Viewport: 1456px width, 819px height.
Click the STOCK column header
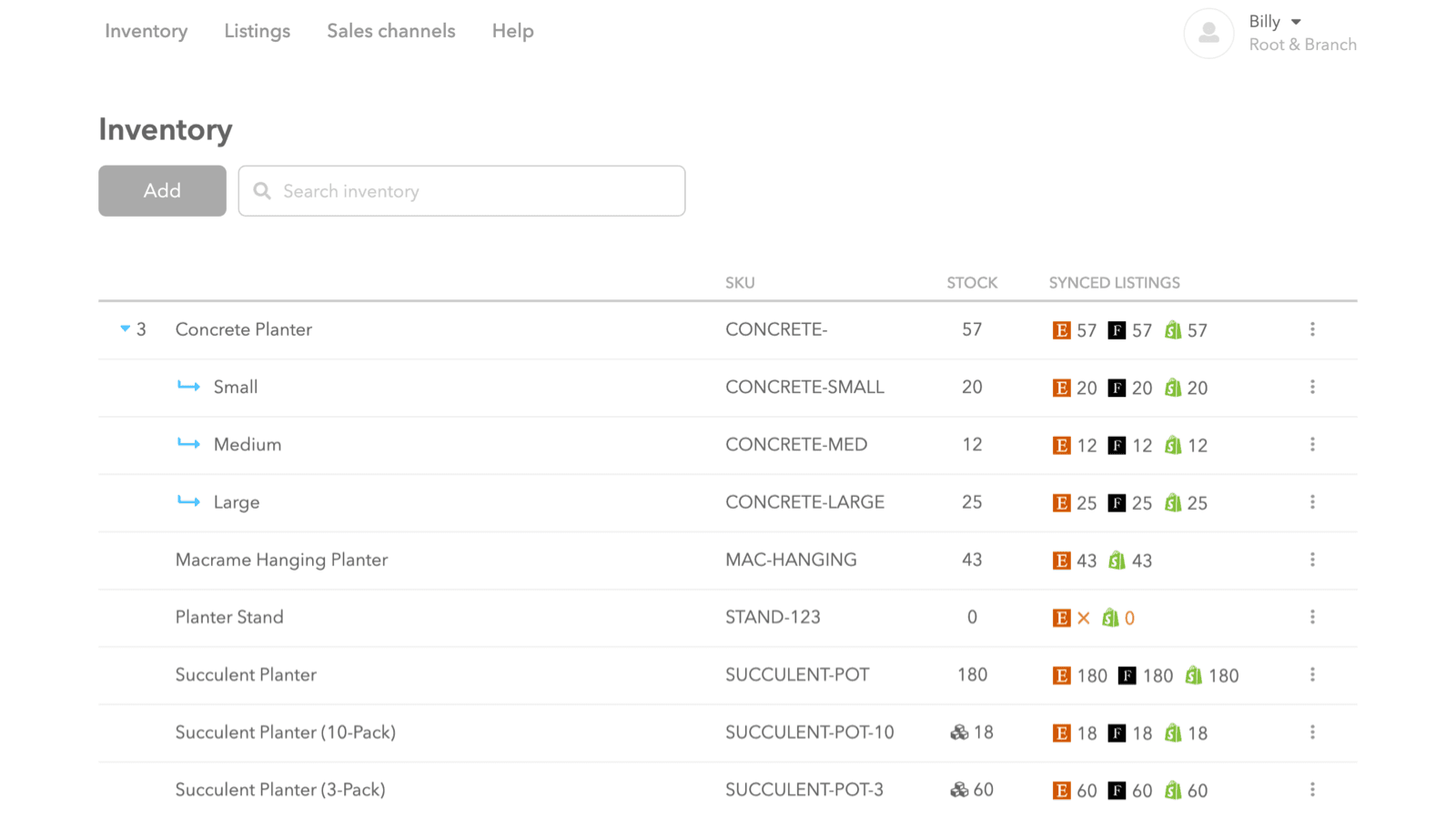[972, 283]
